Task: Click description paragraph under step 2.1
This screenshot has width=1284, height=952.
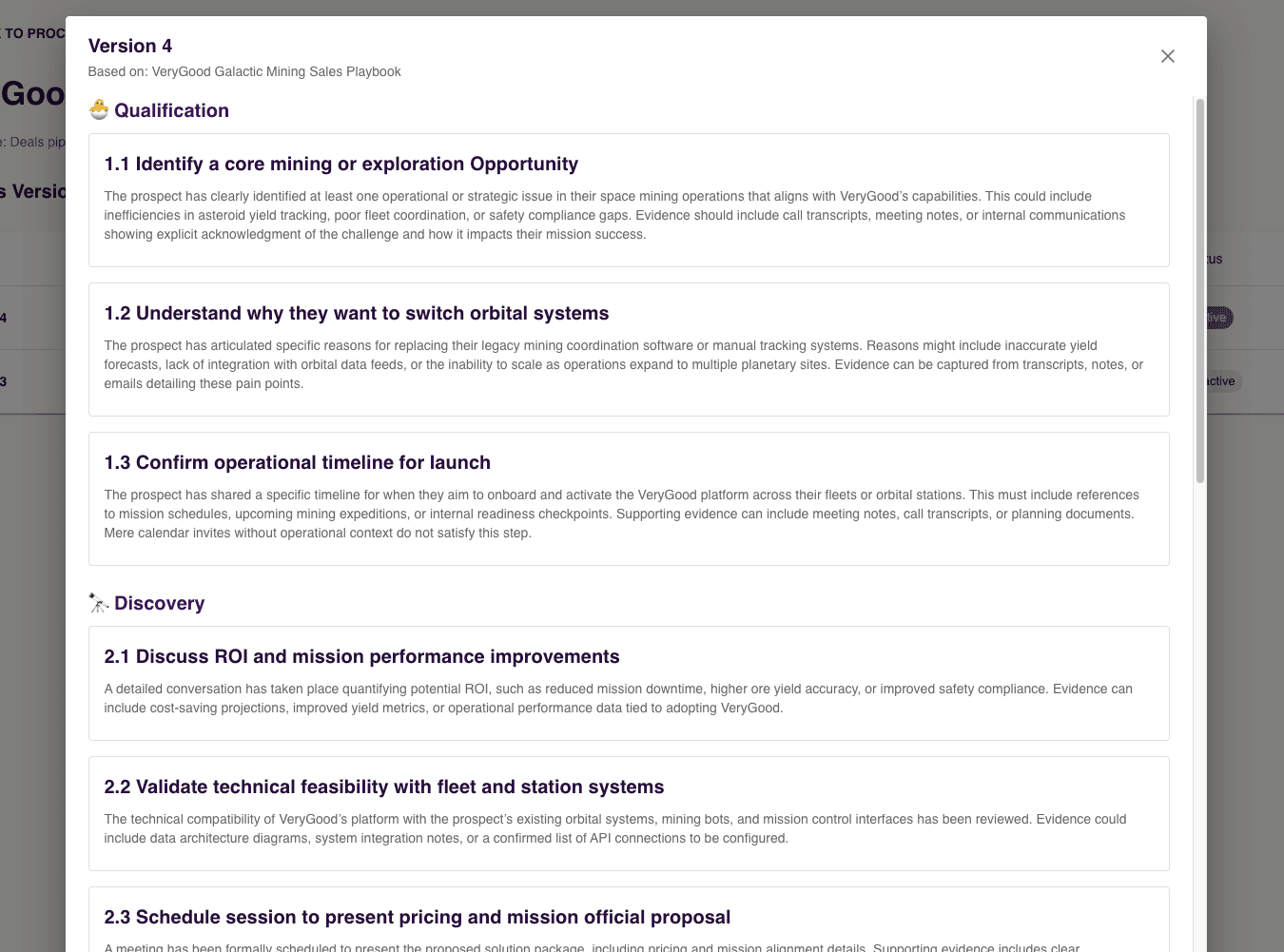Action: (618, 698)
